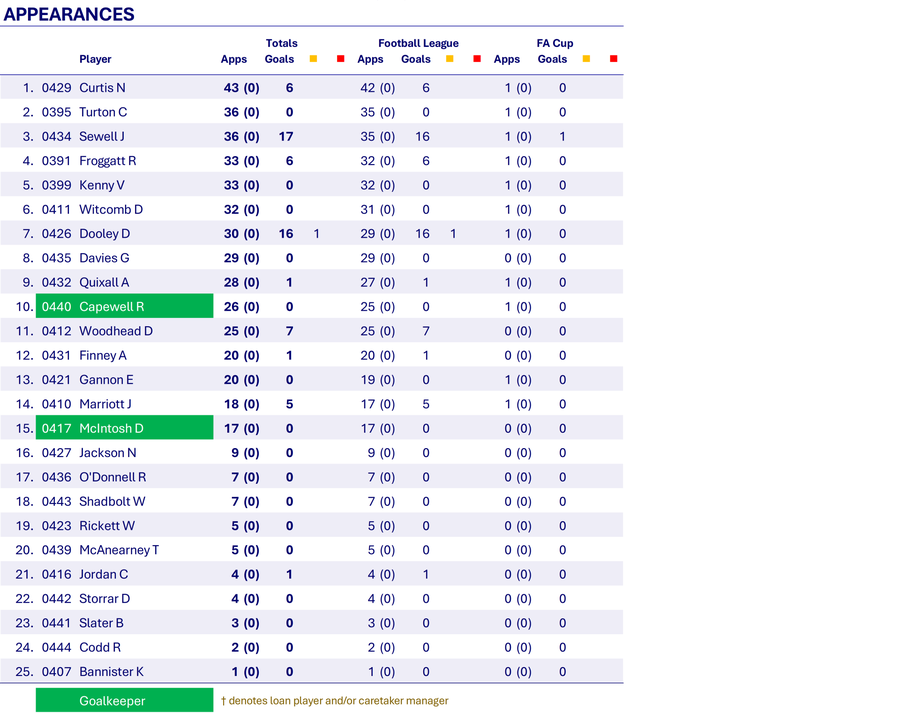Click the Apps header under Totals
This screenshot has width=900, height=713.
click(x=234, y=59)
